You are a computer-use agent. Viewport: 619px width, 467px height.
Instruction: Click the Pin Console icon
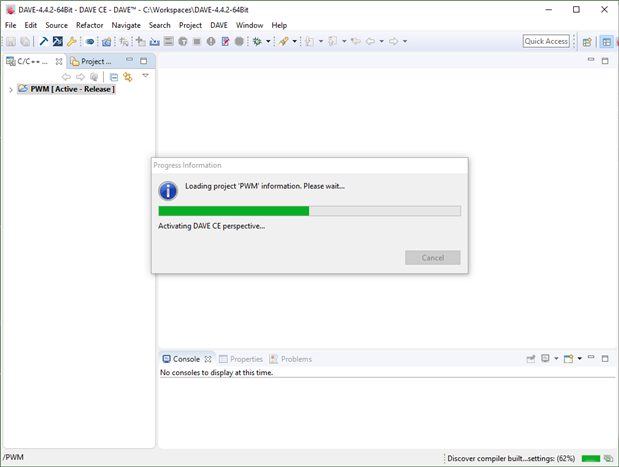point(531,358)
